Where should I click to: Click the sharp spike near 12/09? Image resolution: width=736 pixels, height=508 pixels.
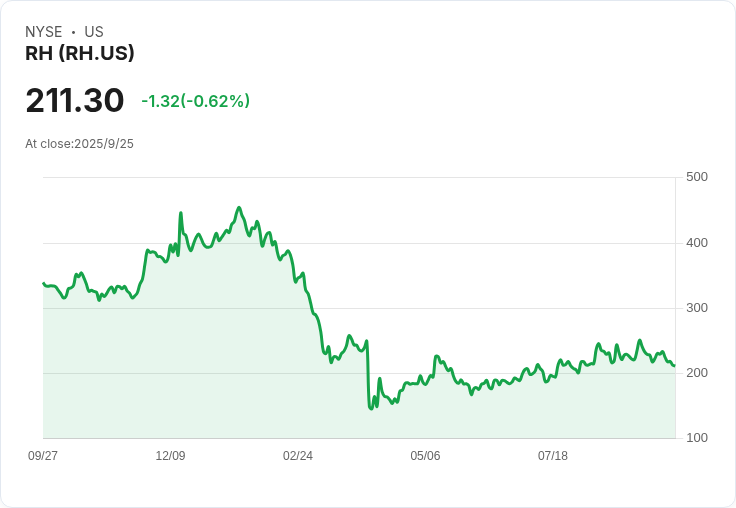(x=180, y=213)
